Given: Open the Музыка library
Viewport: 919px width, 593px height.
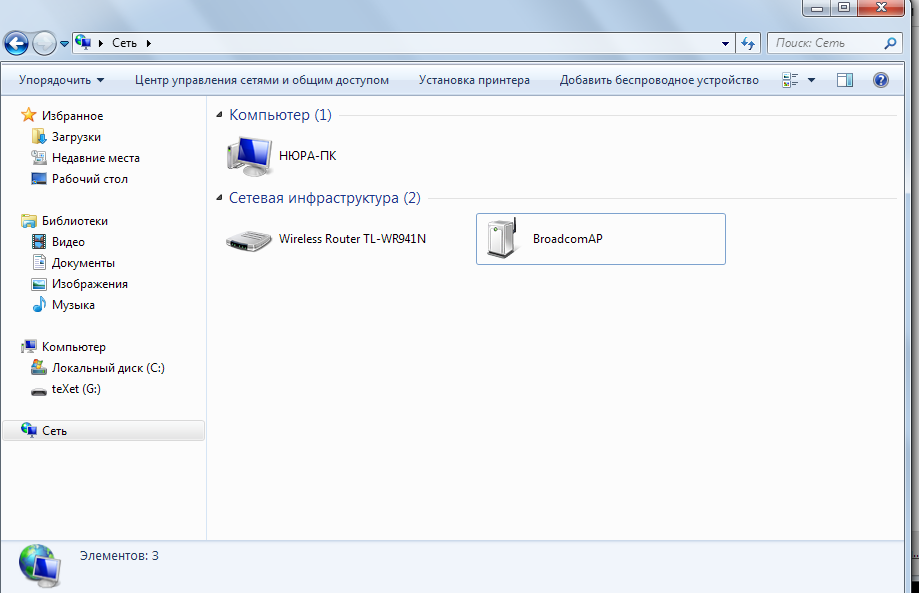Looking at the screenshot, I should 63,305.
